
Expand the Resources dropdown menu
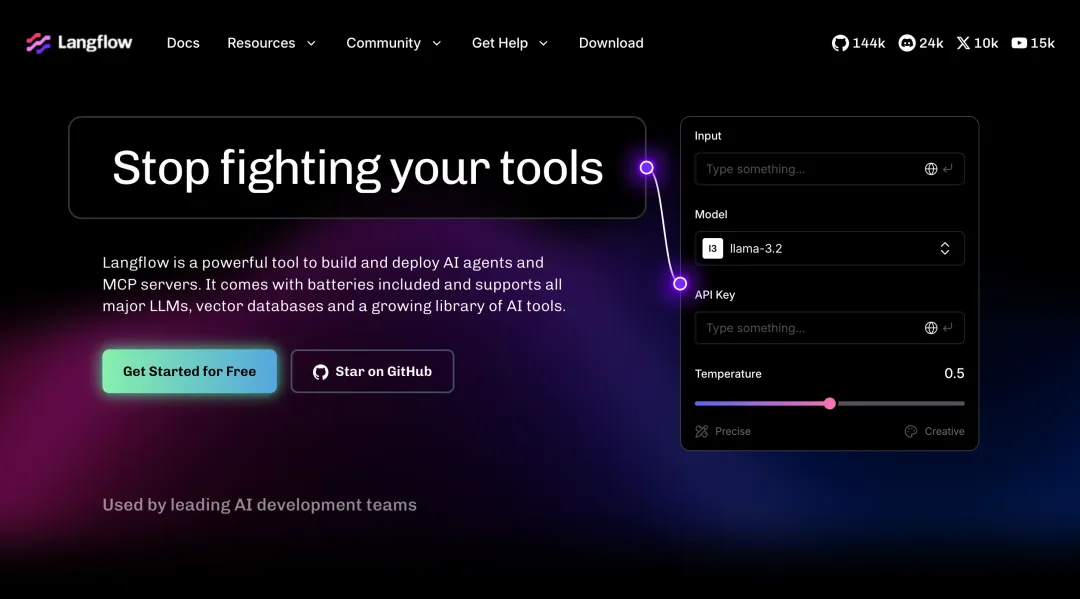271,43
